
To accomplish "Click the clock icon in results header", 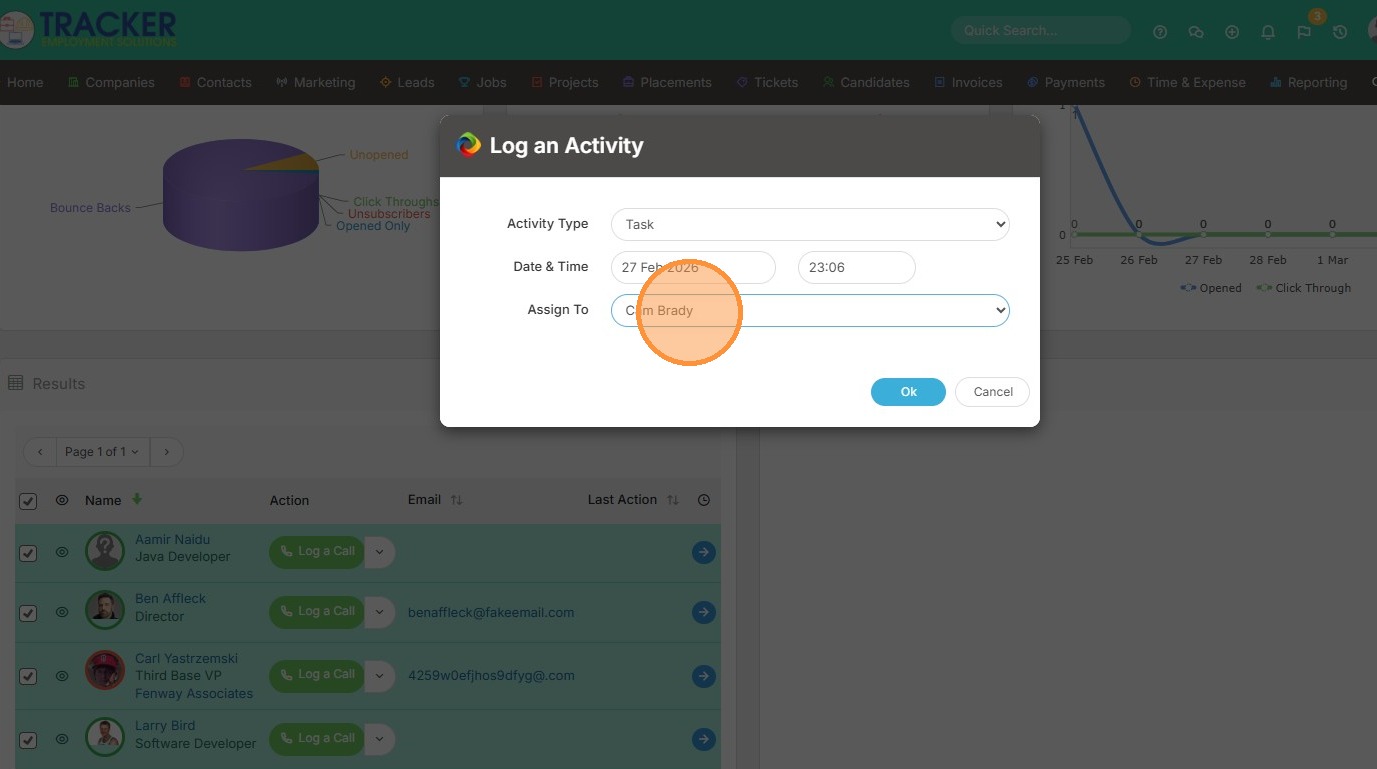I will (x=704, y=500).
